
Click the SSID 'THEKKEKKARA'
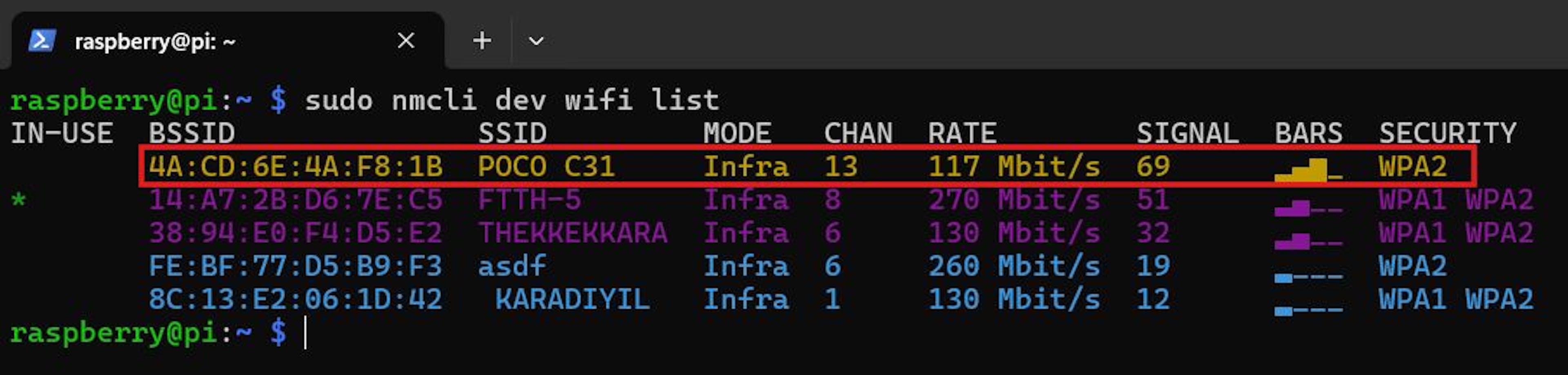coord(573,233)
